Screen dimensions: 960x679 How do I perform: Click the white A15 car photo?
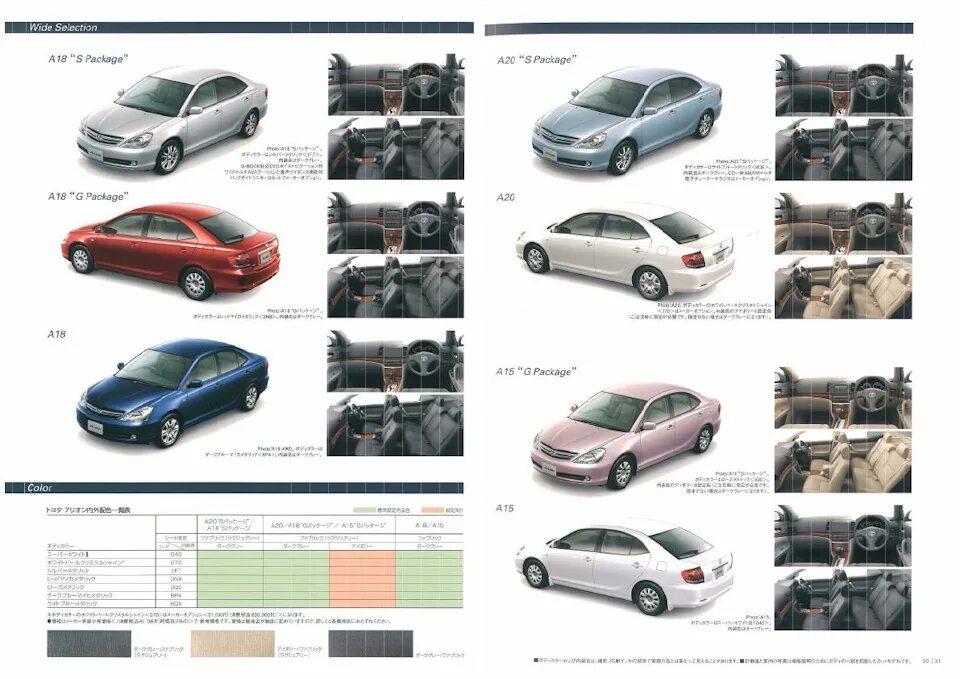coord(624,566)
